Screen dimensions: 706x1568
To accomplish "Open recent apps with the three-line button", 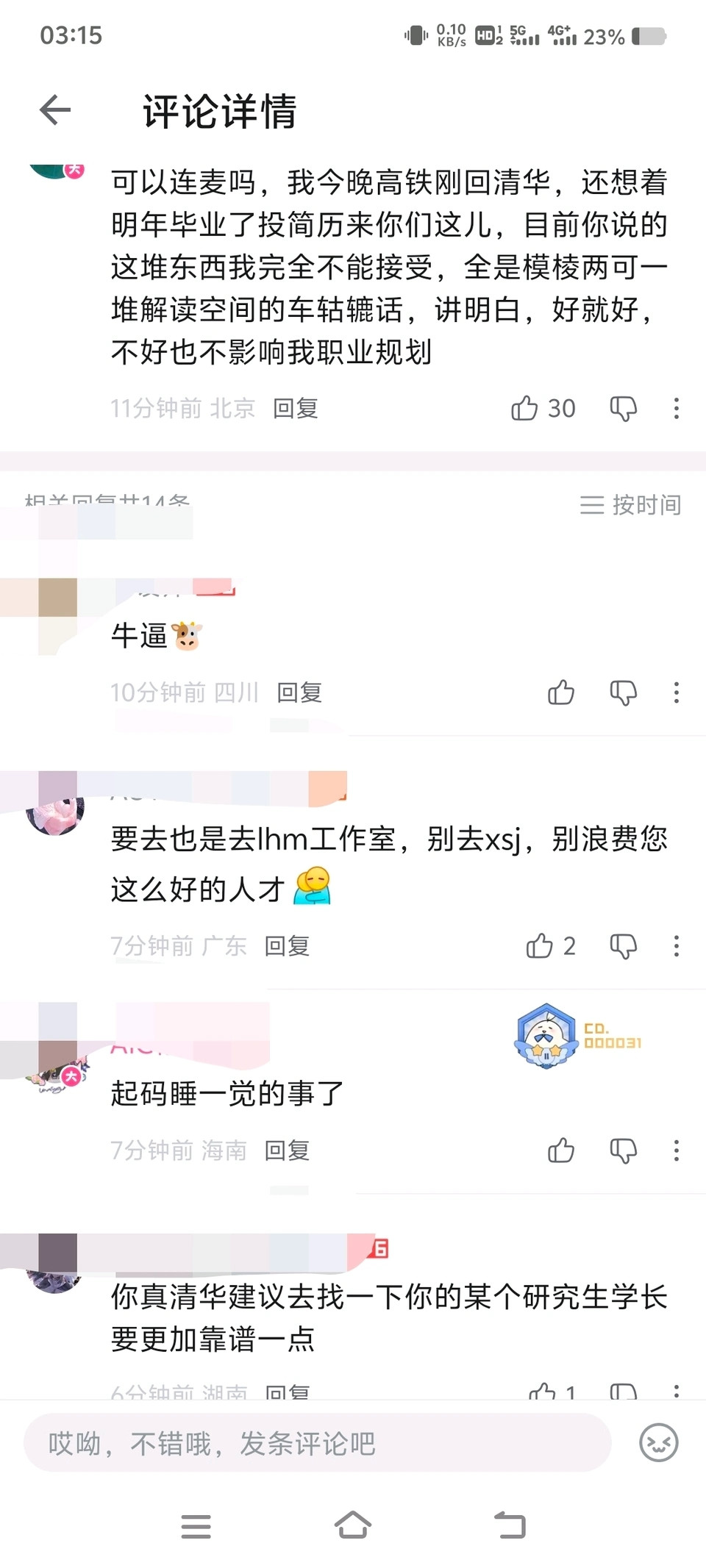I will 196,1527.
